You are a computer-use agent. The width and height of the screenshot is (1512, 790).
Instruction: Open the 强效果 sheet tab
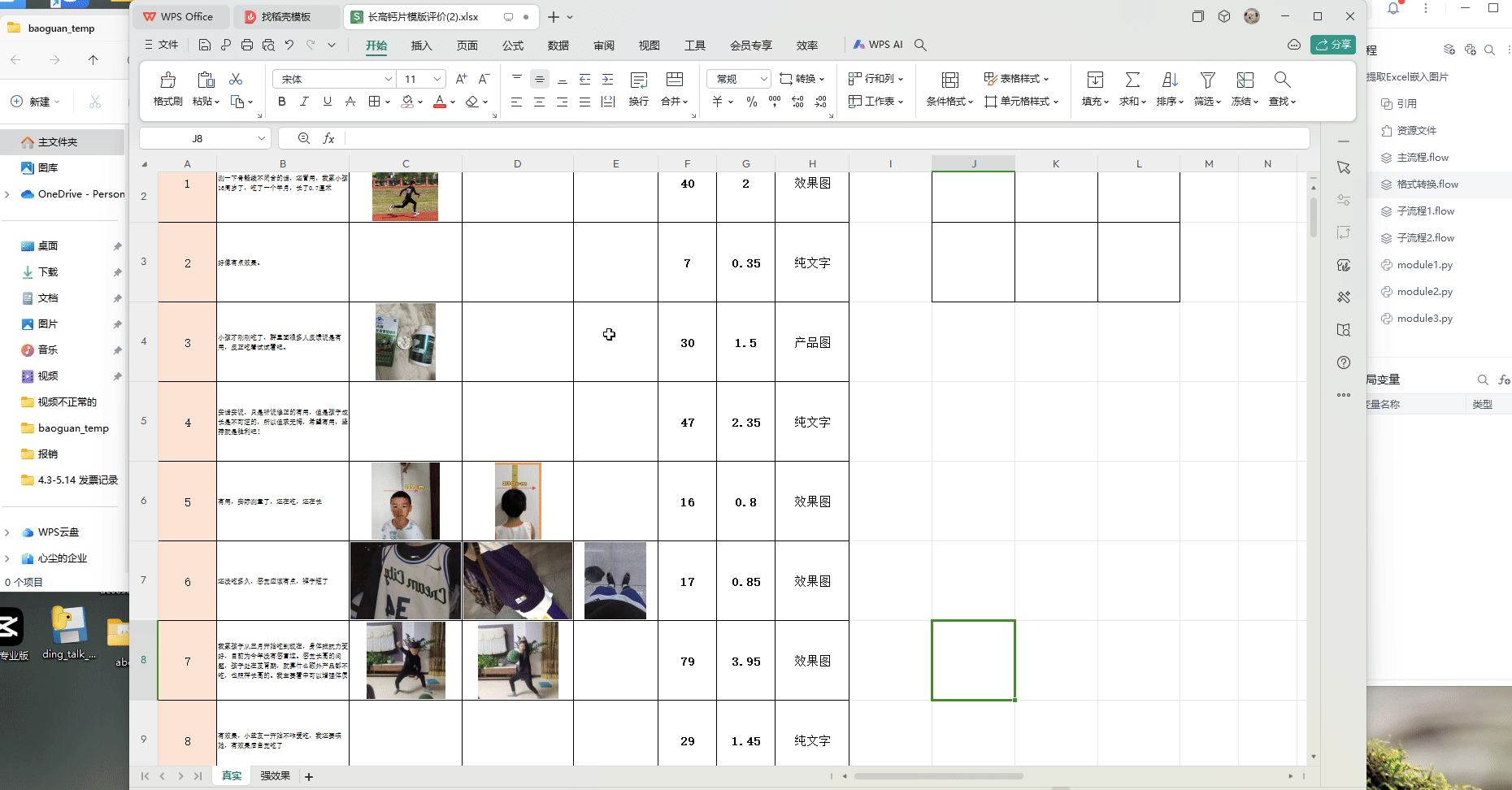tap(275, 776)
